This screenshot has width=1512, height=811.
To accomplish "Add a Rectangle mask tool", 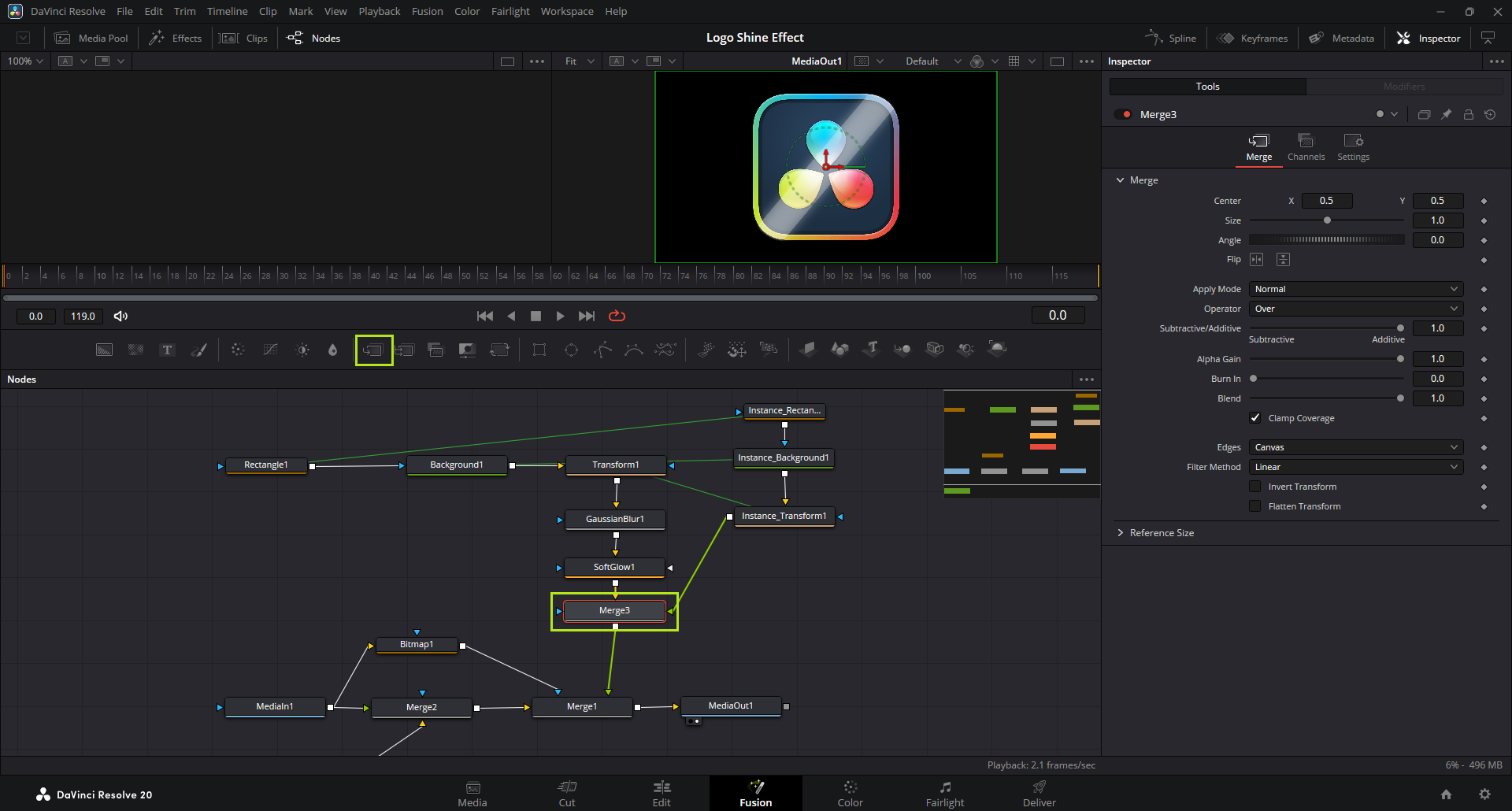I will (x=539, y=350).
